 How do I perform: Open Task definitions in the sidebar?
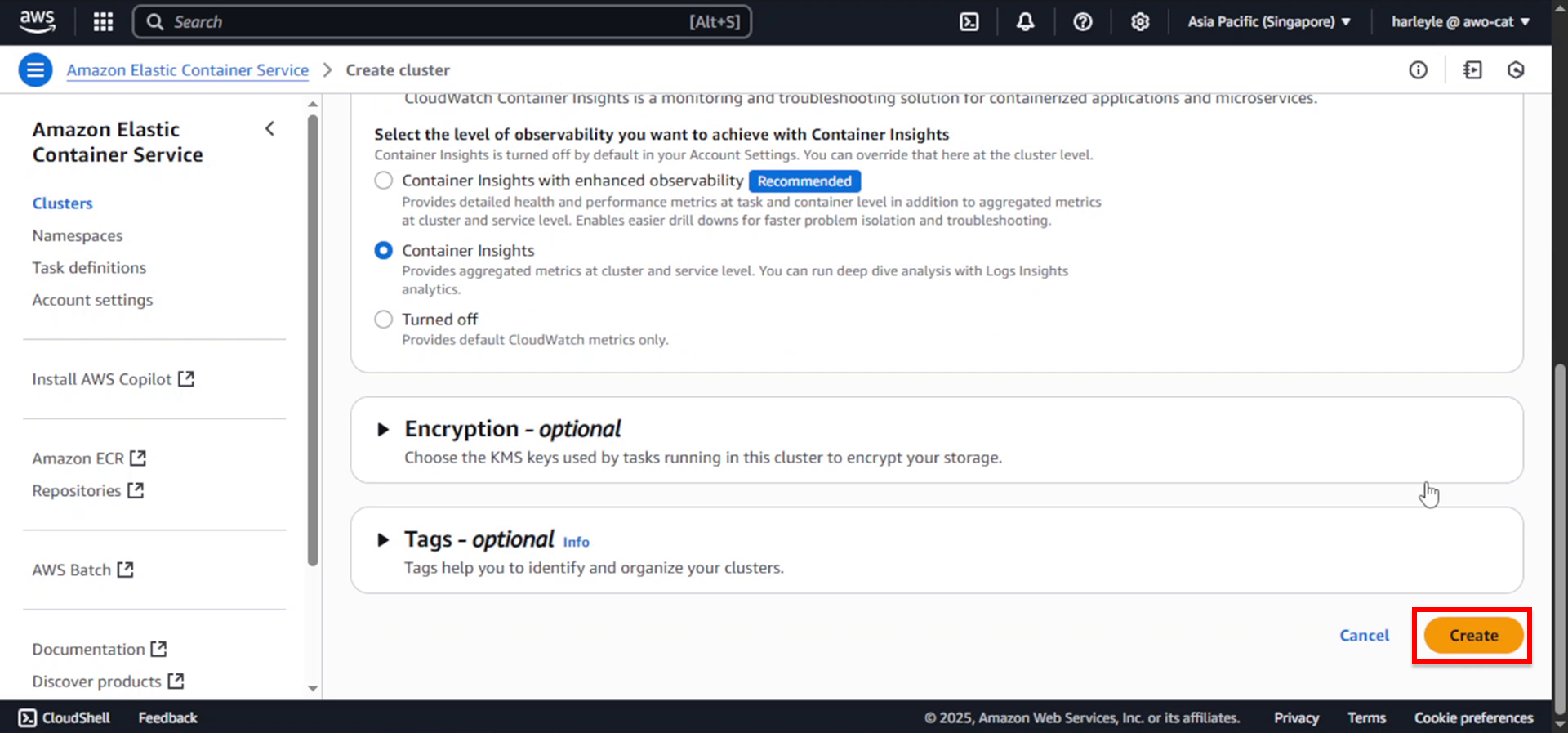click(89, 268)
